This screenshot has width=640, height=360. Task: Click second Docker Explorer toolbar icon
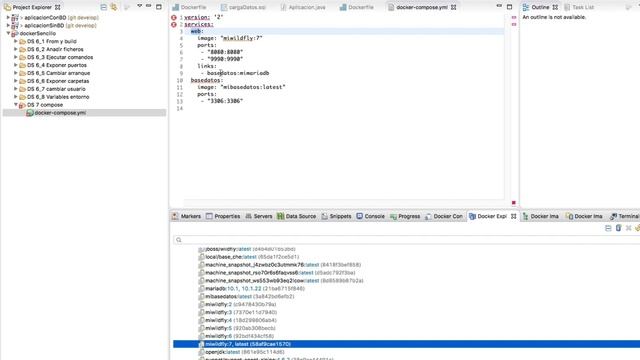(618, 228)
